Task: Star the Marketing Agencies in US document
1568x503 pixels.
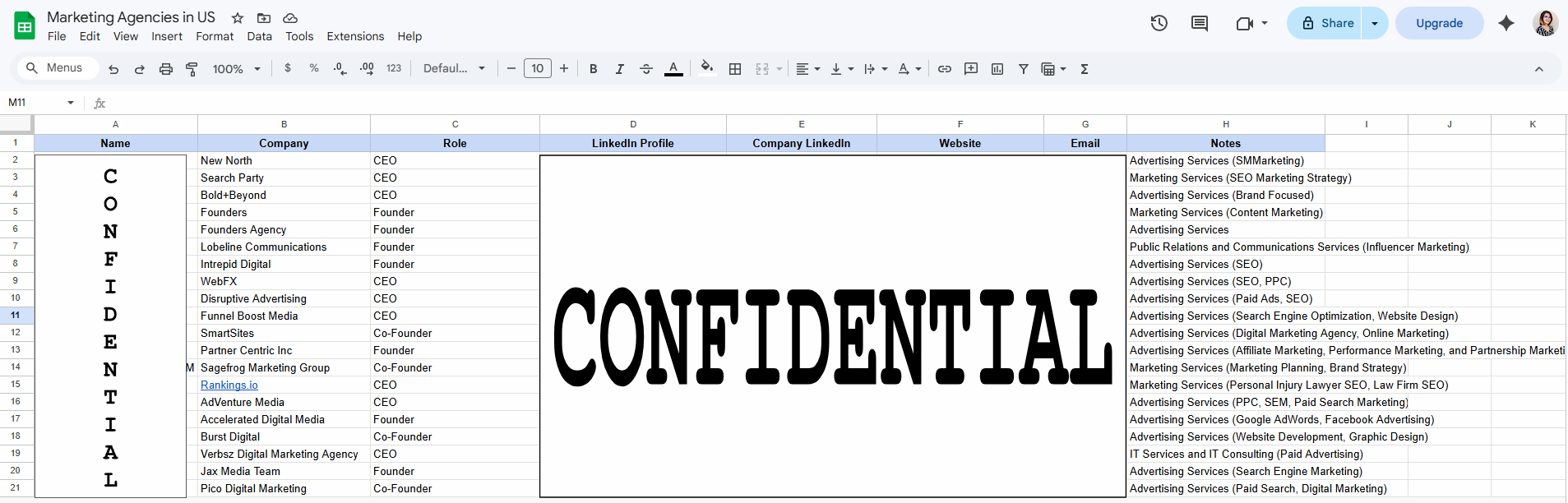Action: pyautogui.click(x=238, y=18)
